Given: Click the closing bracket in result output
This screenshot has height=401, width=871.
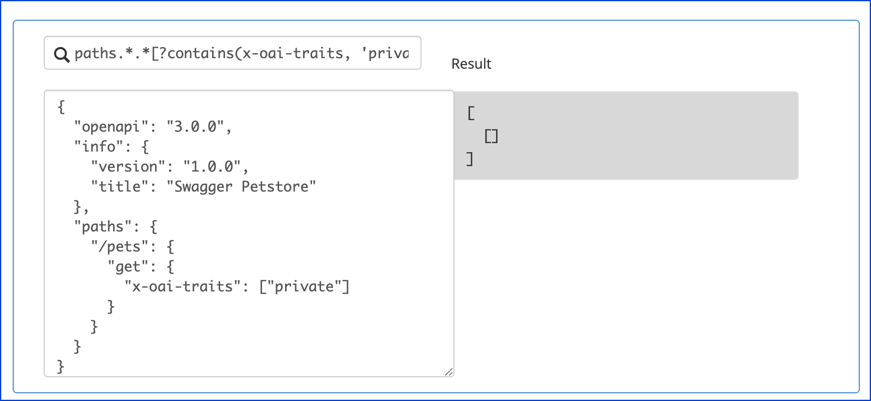Looking at the screenshot, I should pyautogui.click(x=470, y=158).
